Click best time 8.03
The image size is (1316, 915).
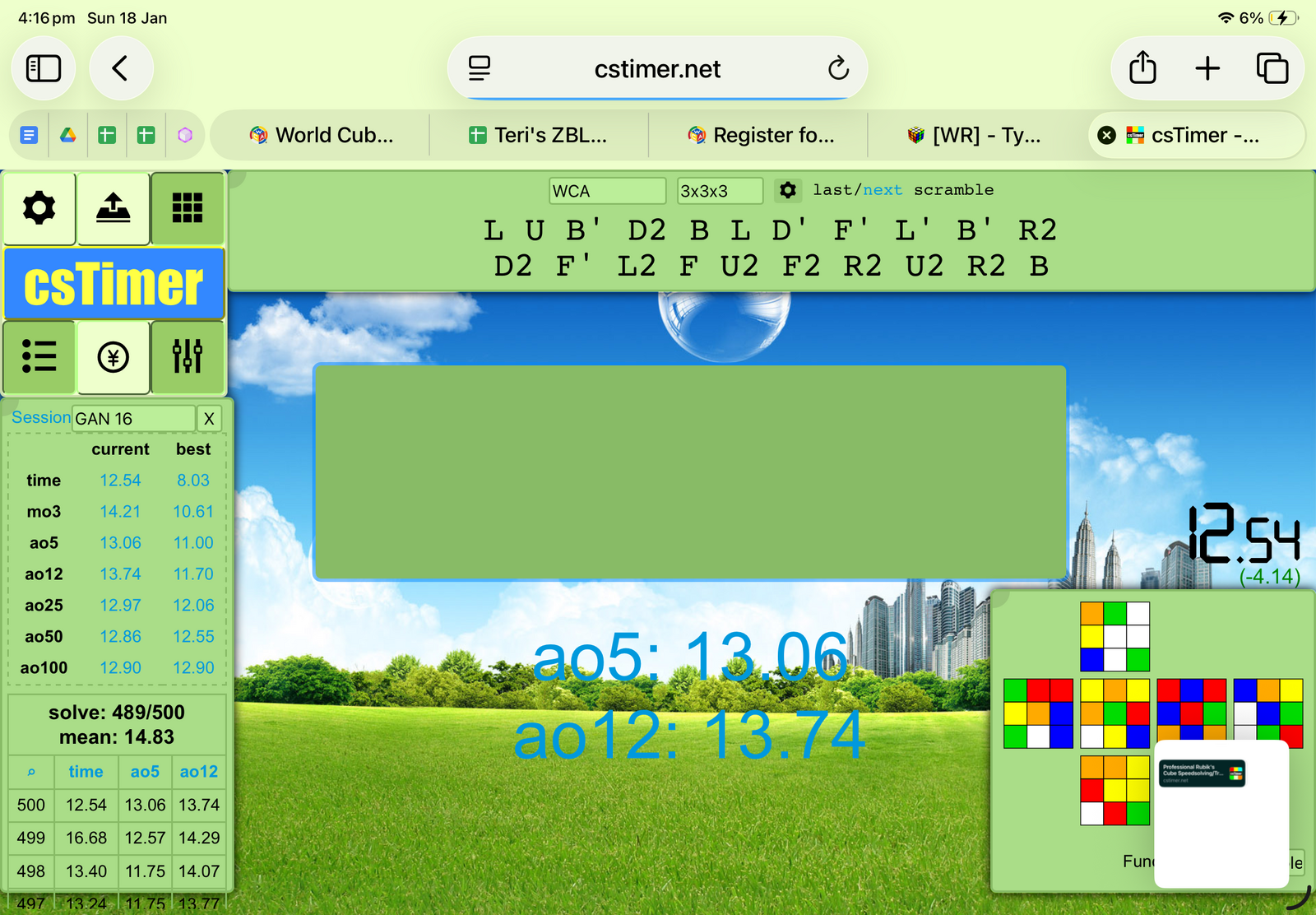[x=193, y=481]
